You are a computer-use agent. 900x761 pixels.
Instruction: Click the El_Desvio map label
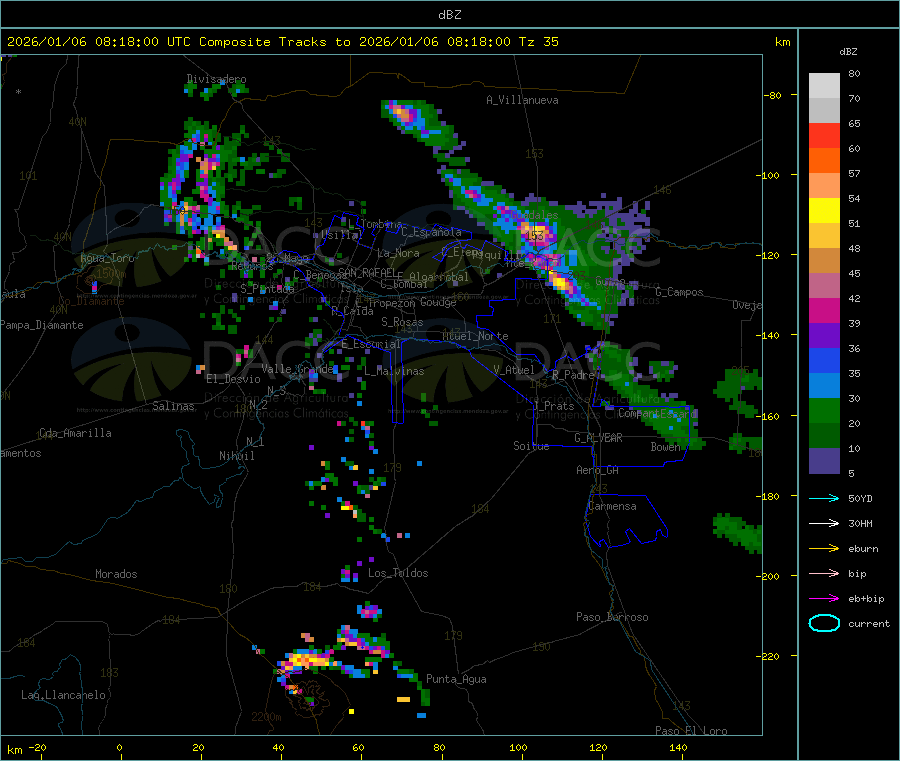coord(233,379)
